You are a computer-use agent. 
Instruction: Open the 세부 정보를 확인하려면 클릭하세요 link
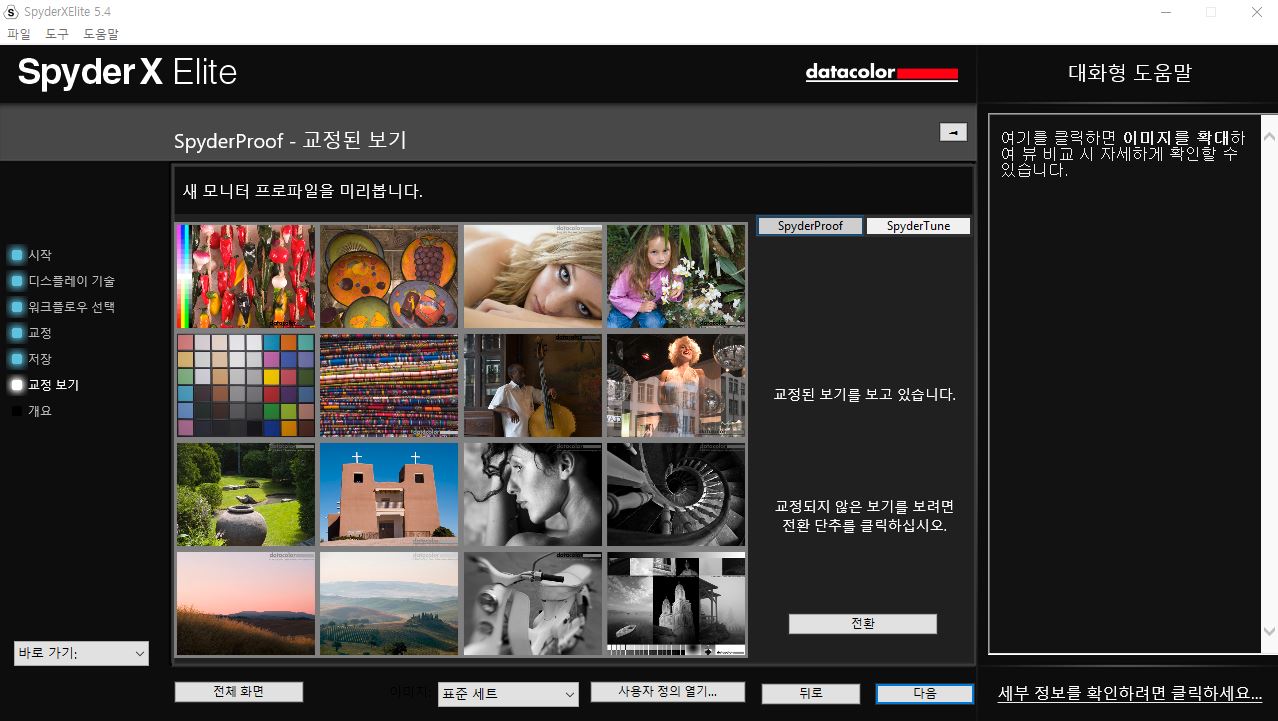click(1130, 693)
